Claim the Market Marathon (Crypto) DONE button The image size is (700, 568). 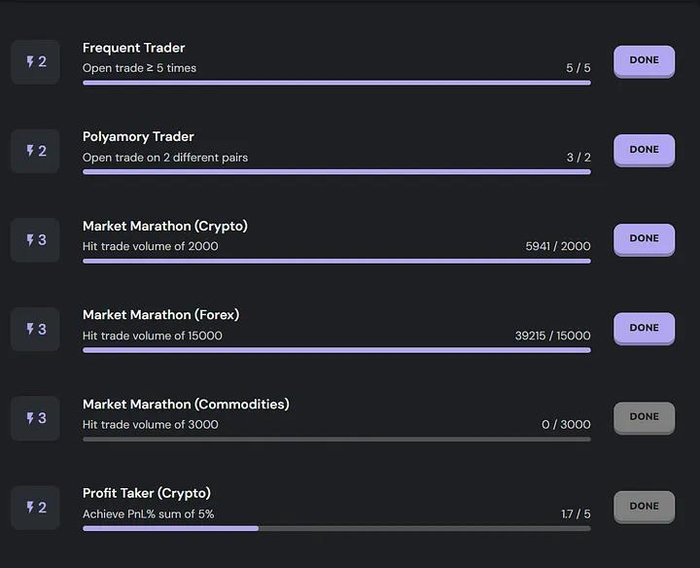pyautogui.click(x=644, y=239)
